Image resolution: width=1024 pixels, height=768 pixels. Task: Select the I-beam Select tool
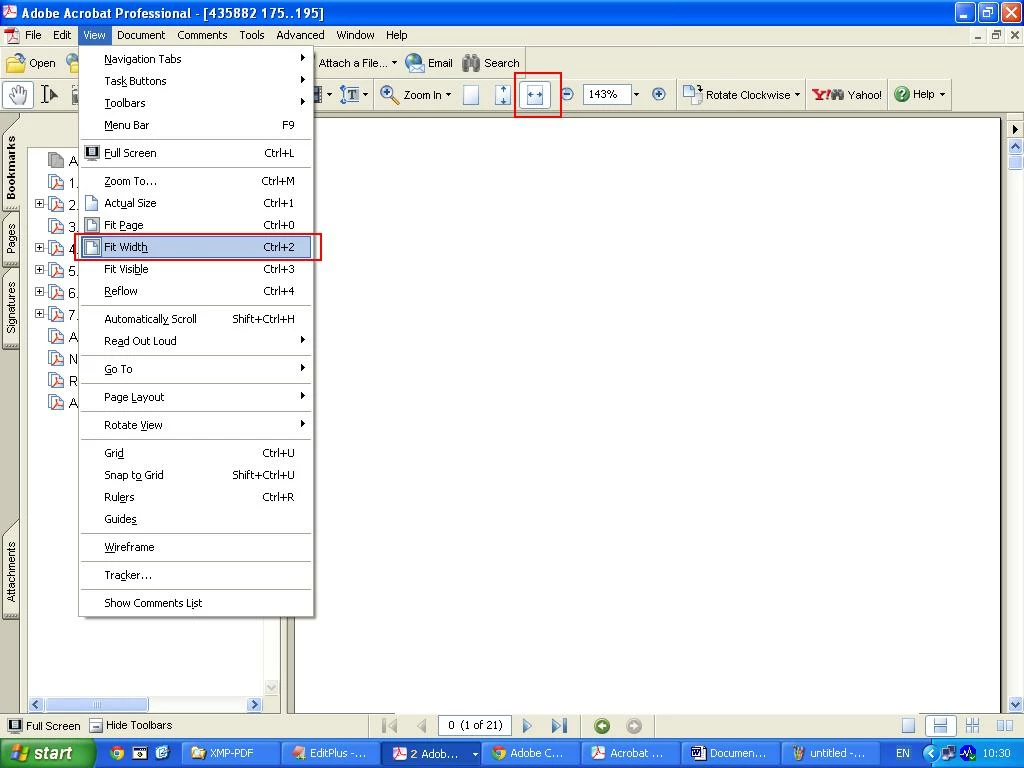49,95
